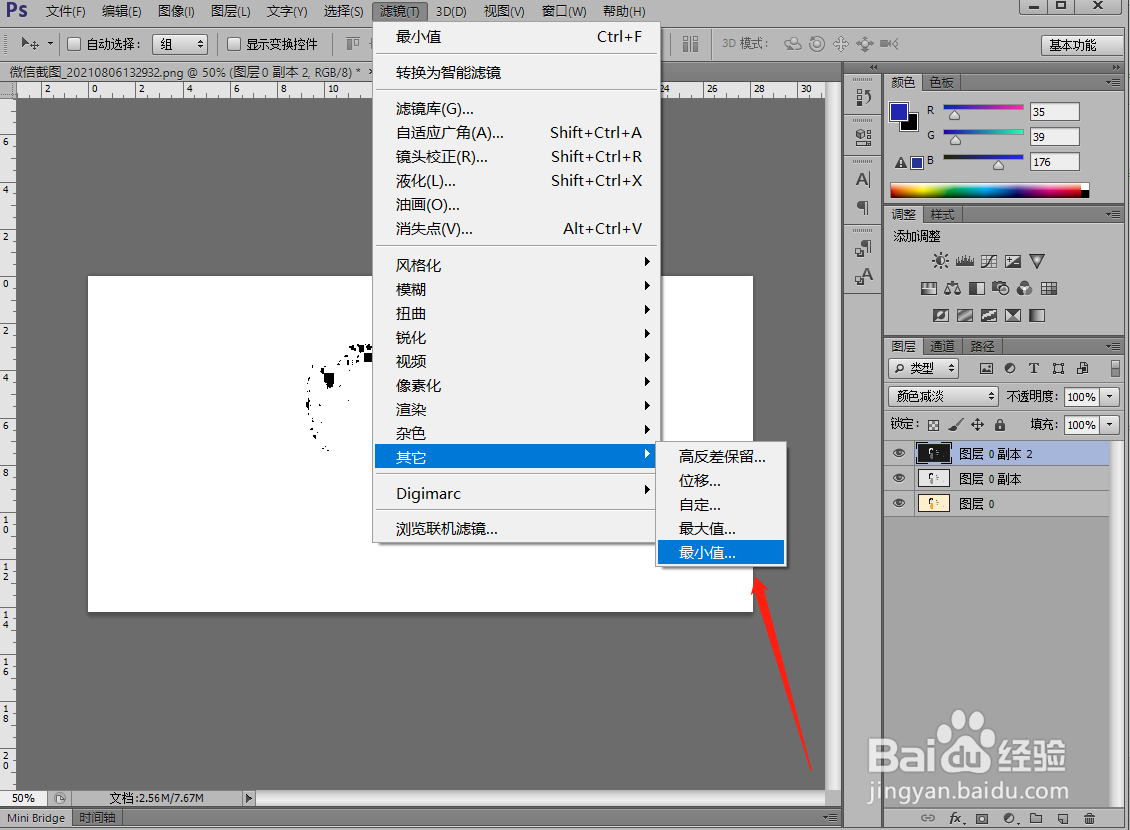This screenshot has height=830, width=1130.
Task: Open the 填充 slider arrow
Action: (1110, 424)
